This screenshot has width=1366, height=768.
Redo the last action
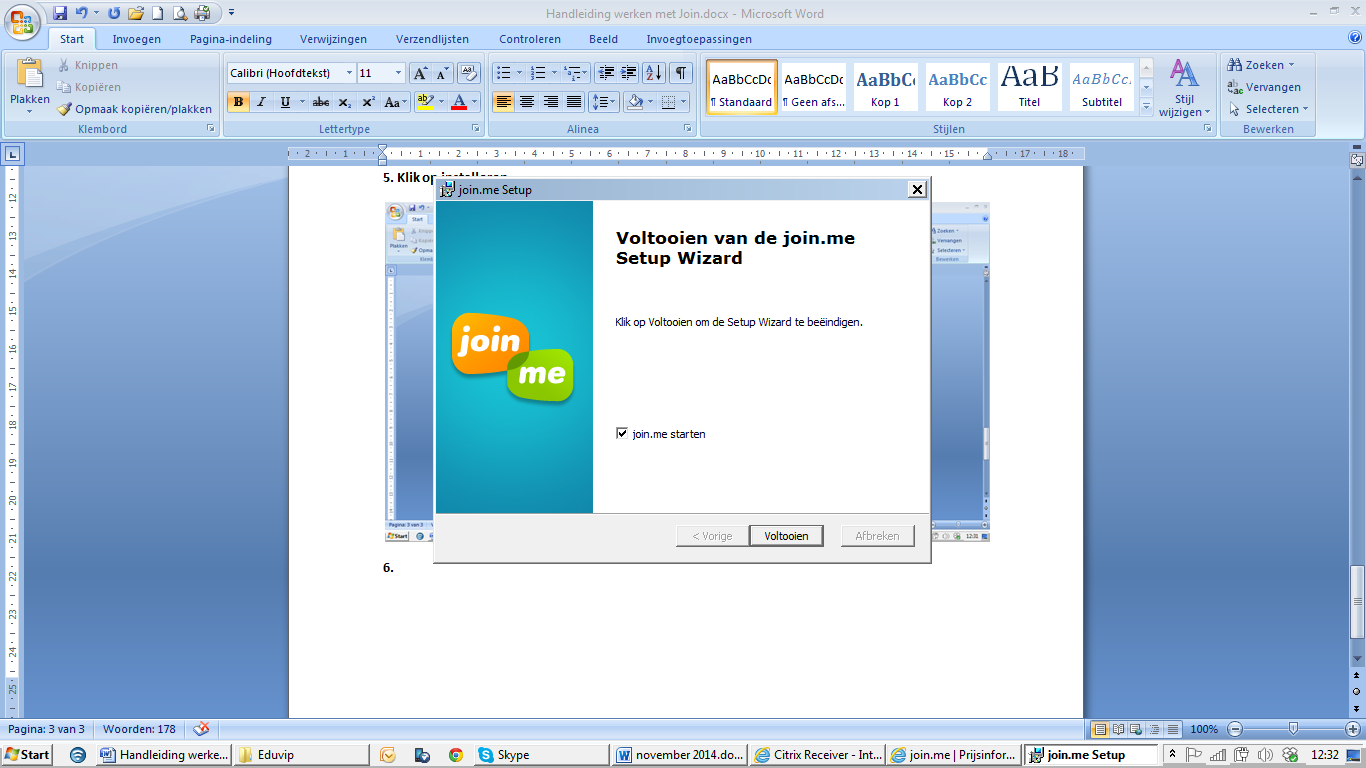point(113,13)
